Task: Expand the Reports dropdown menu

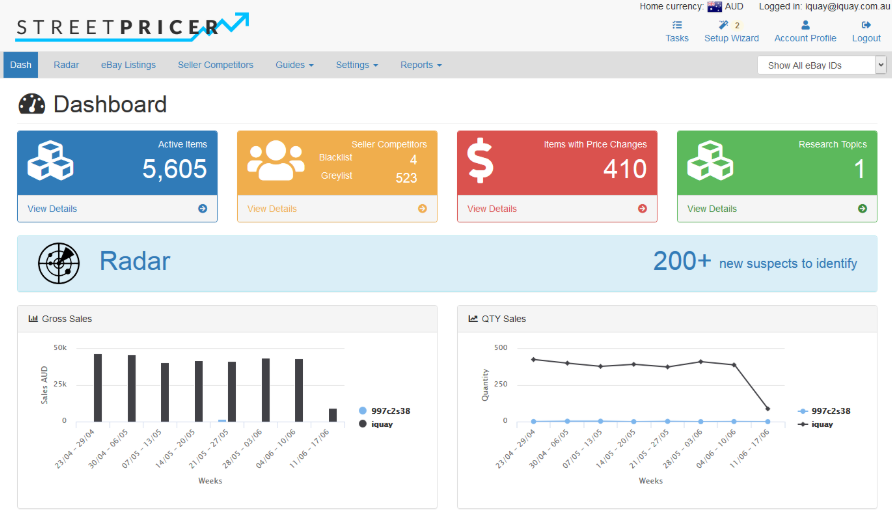Action: point(421,65)
